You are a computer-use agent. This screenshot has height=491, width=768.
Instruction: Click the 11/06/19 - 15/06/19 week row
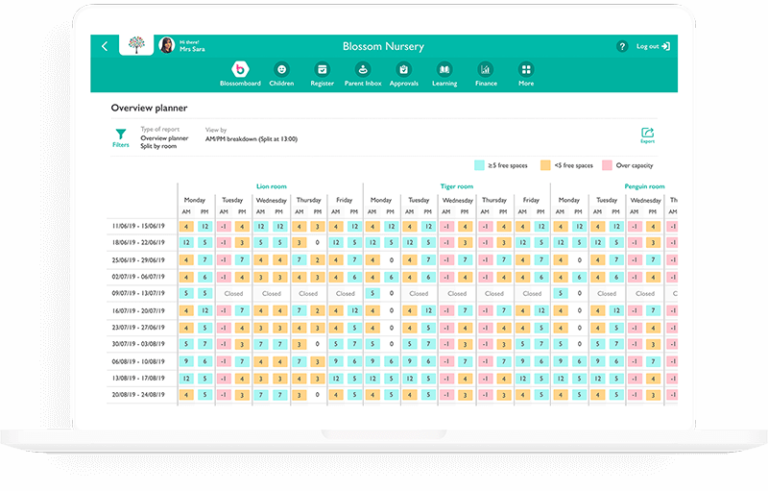[x=138, y=227]
